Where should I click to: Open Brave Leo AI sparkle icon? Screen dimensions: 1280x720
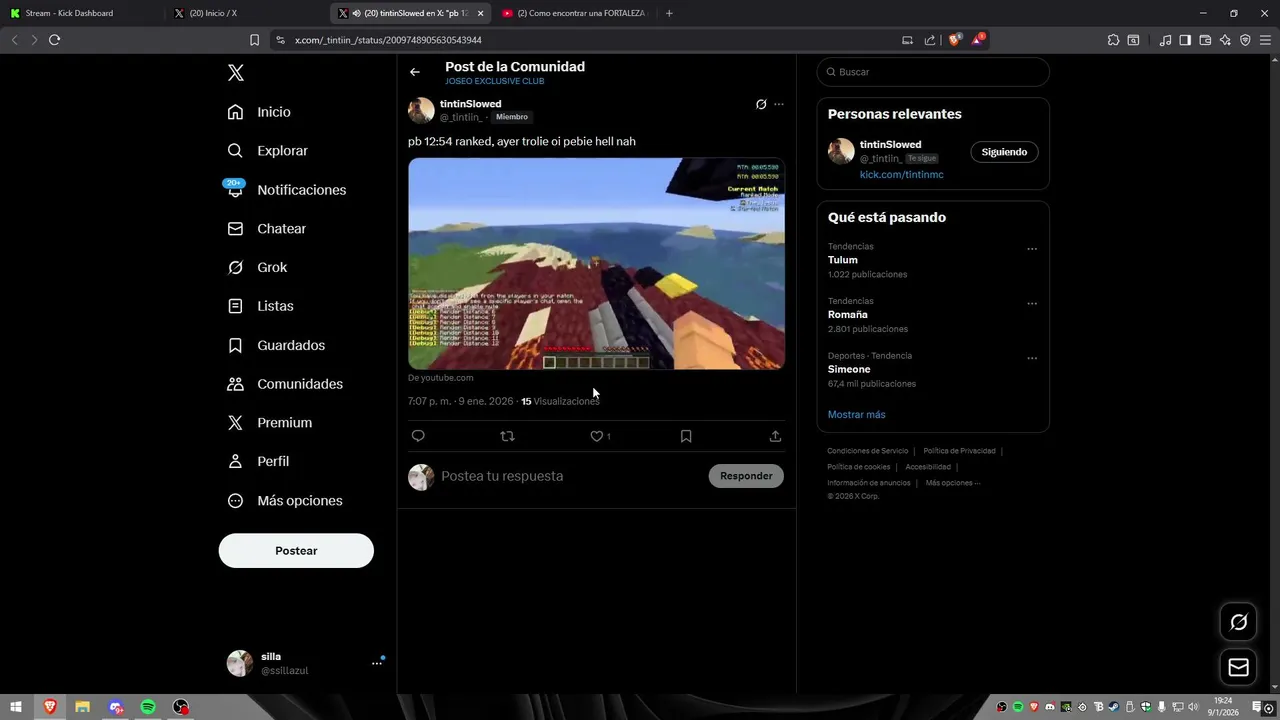pyautogui.click(x=1225, y=40)
